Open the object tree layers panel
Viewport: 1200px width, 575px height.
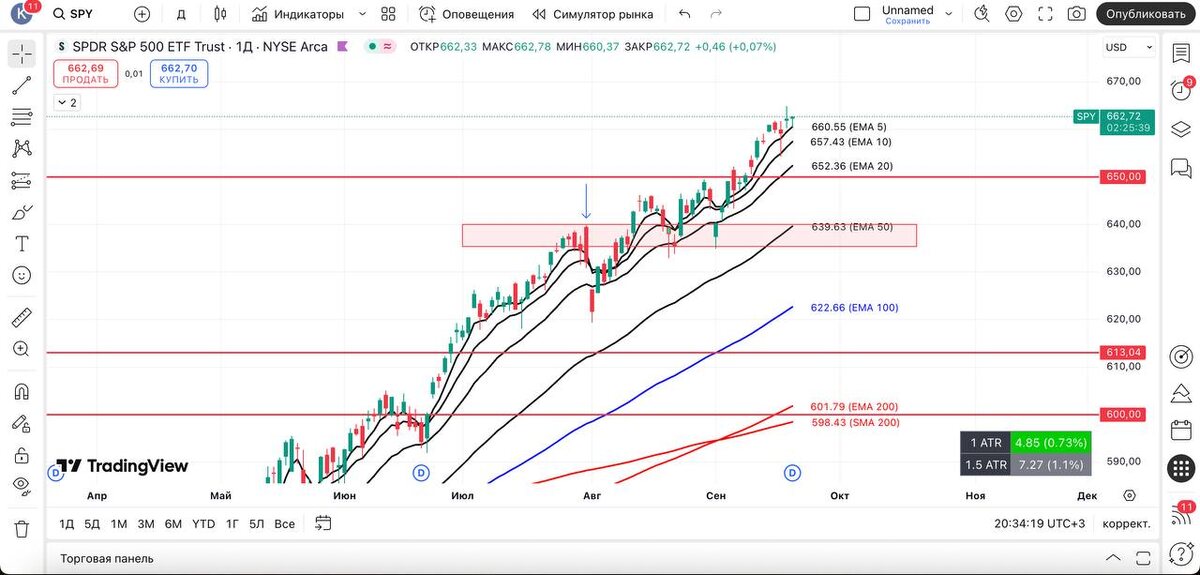click(1181, 129)
